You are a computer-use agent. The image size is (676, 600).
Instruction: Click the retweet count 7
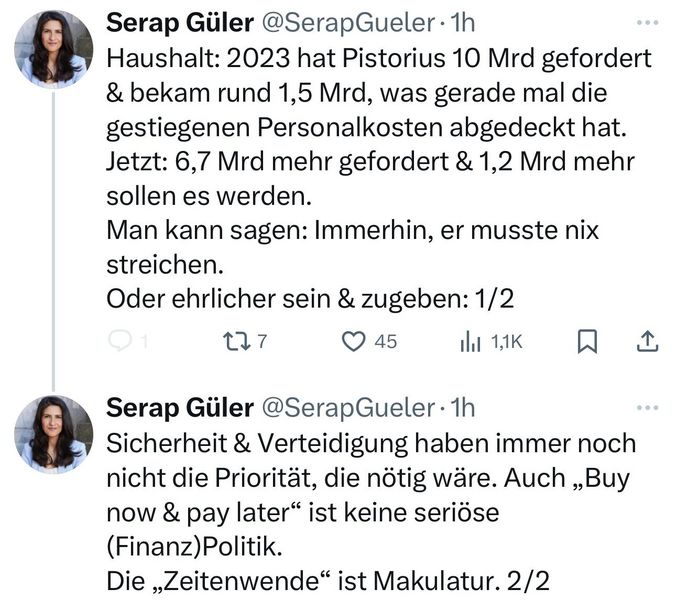pos(262,341)
